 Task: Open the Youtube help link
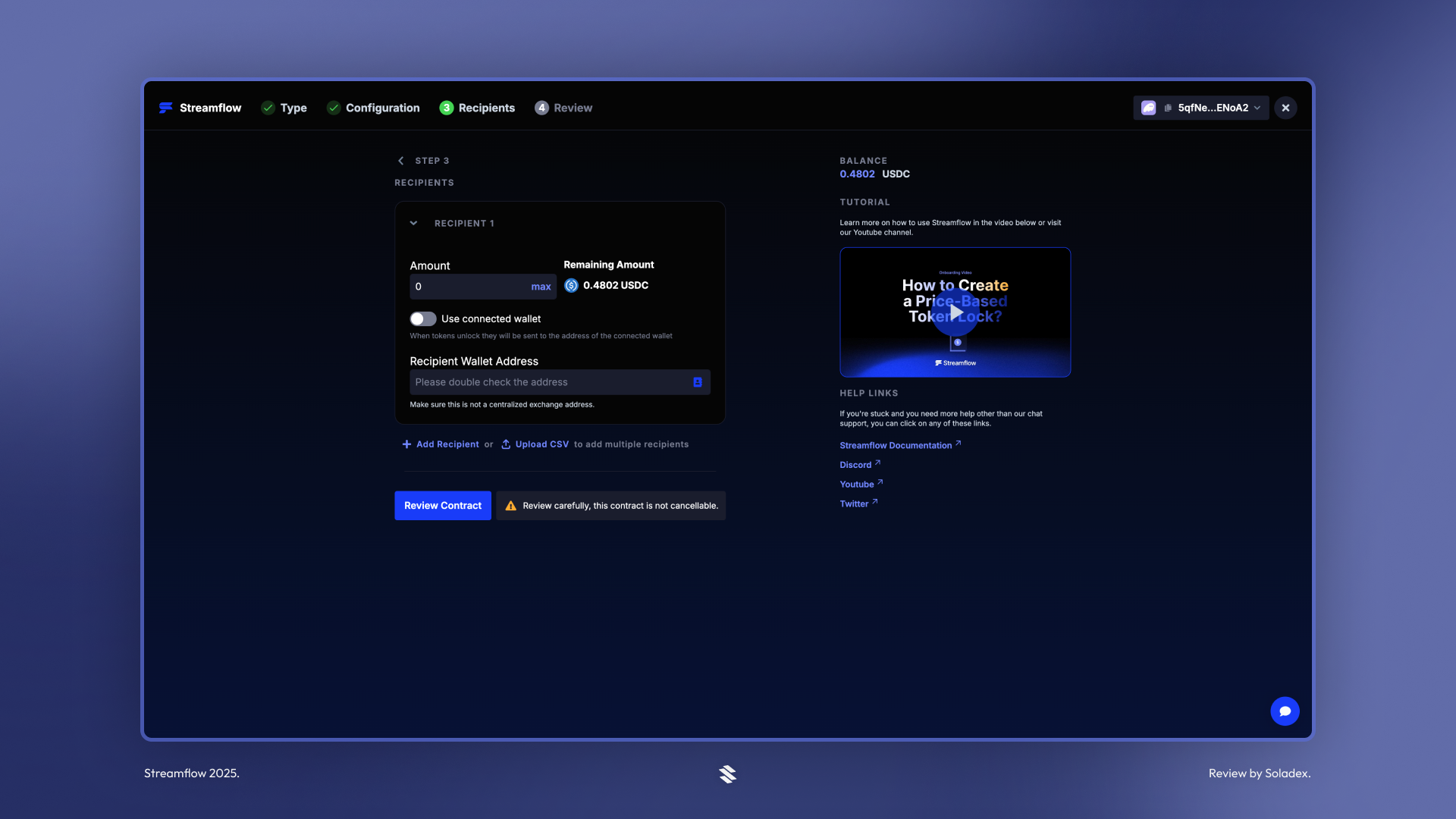(861, 484)
